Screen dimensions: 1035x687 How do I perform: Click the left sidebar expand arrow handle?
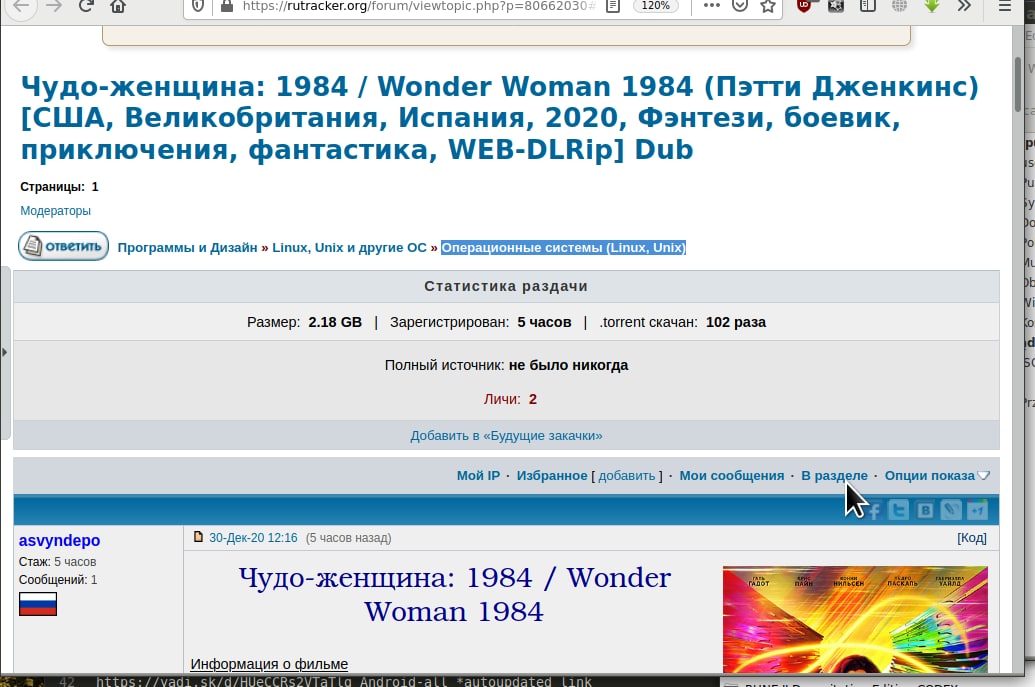[5, 352]
